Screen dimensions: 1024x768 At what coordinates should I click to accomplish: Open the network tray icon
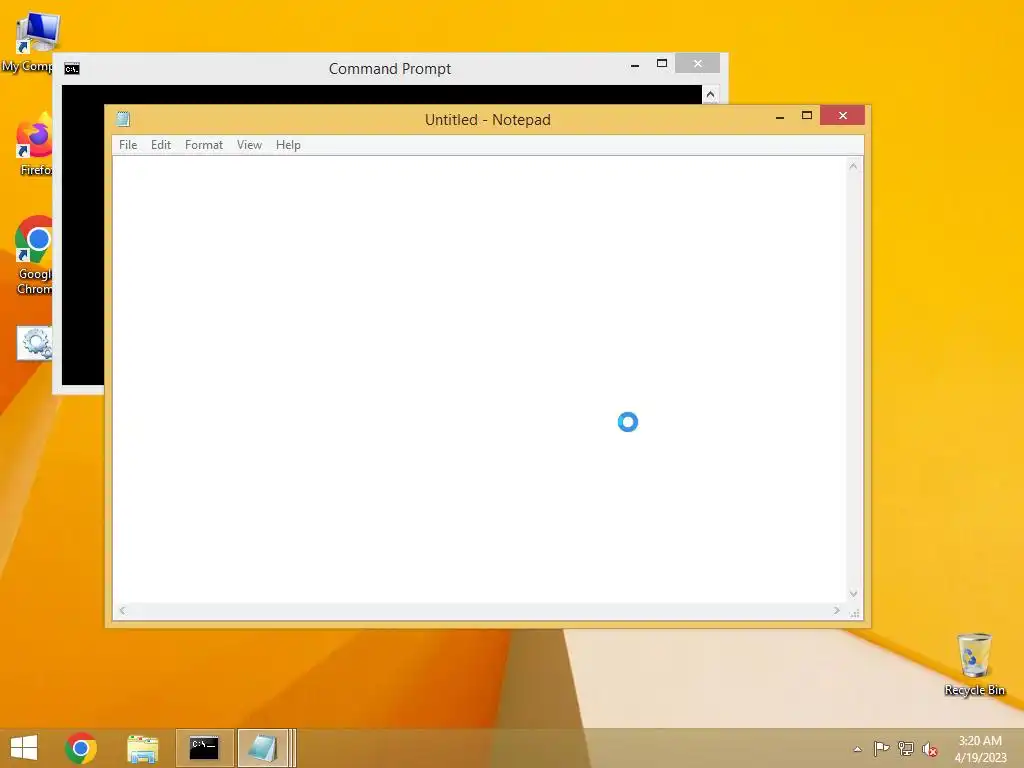pos(906,748)
